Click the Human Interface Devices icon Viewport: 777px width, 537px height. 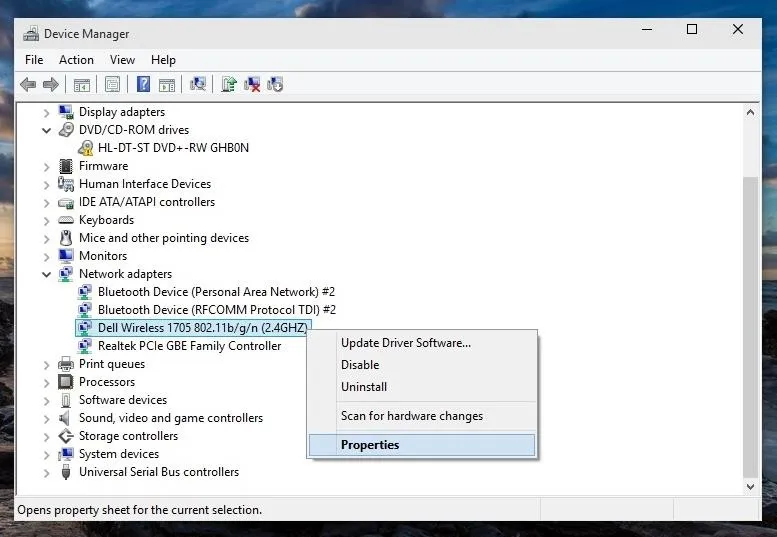(x=66, y=184)
